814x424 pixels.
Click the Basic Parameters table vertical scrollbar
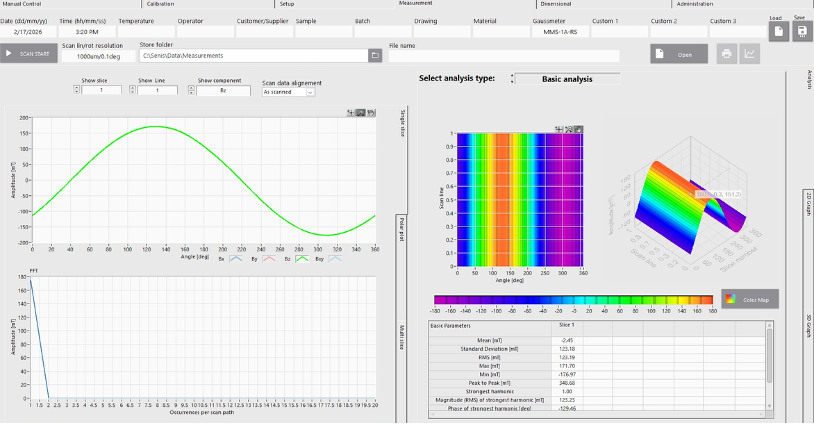[x=769, y=365]
